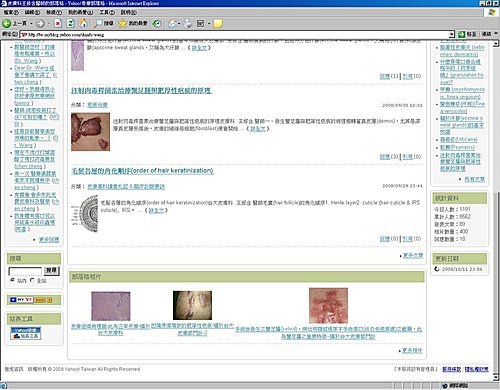Click inside the blog search text box
Viewport: 500px width, 390px height.
tap(25, 271)
